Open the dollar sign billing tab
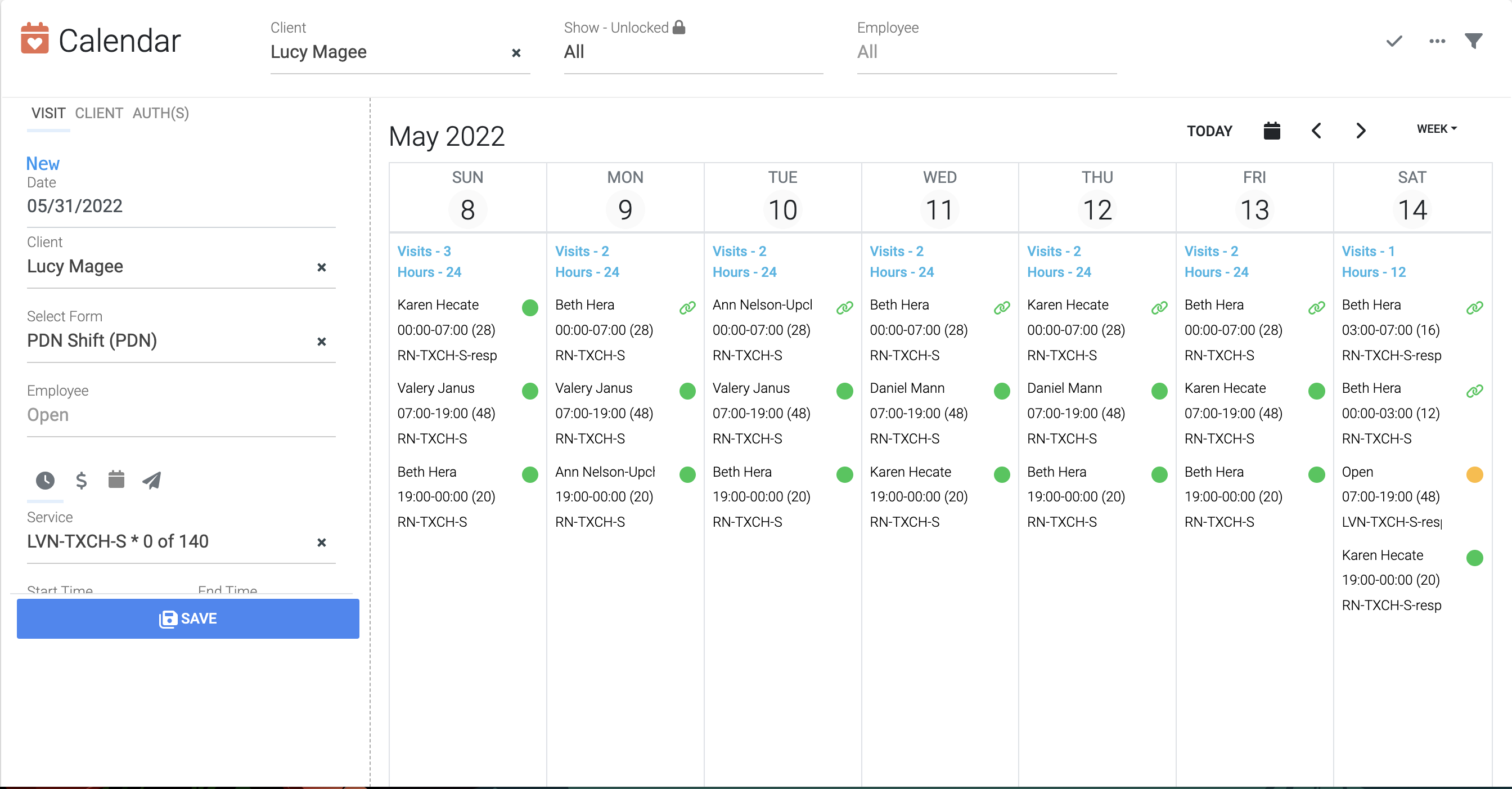Viewport: 1512px width, 789px height. tap(81, 480)
